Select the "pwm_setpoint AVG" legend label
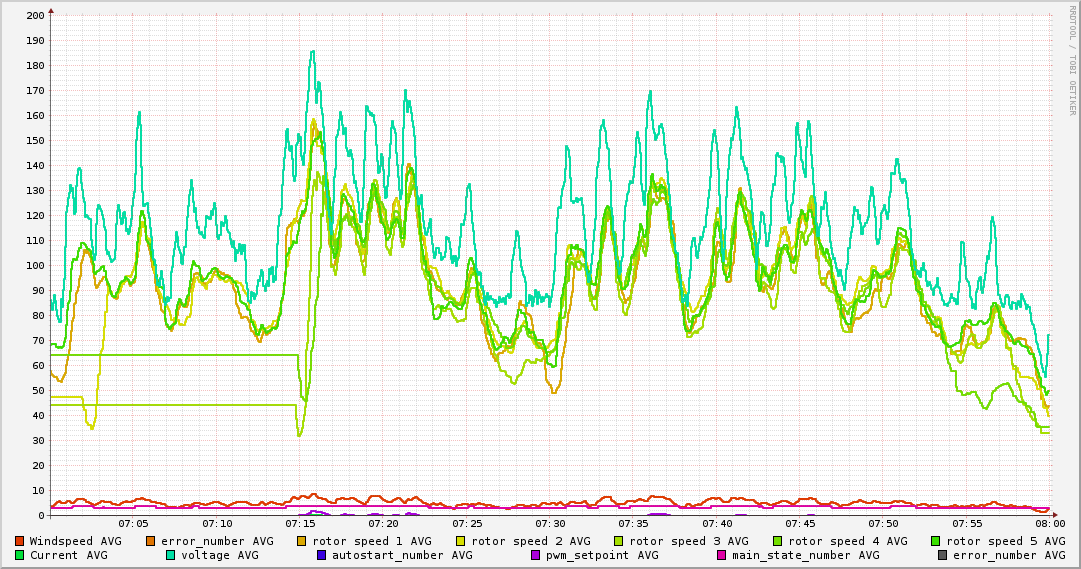 (603, 555)
